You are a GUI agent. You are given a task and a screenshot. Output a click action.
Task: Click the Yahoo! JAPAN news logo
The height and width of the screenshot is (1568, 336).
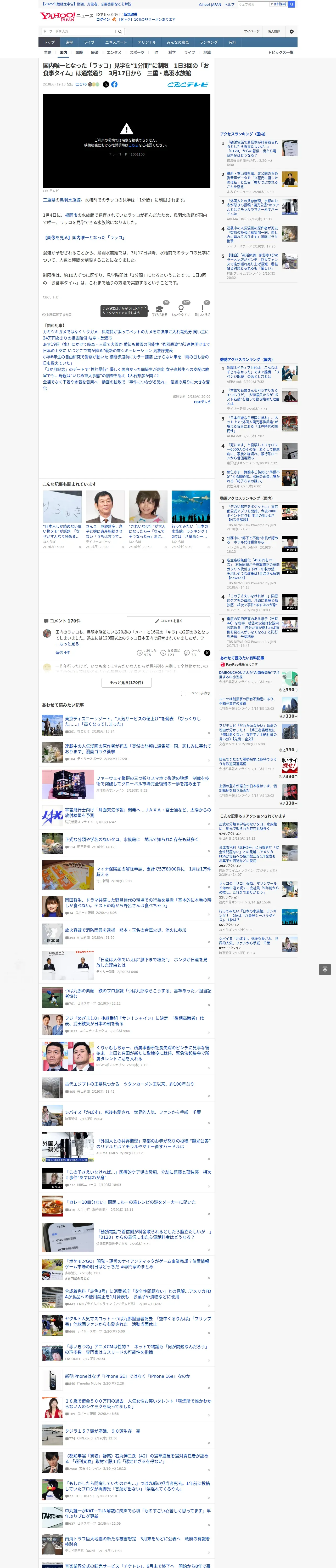click(66, 16)
